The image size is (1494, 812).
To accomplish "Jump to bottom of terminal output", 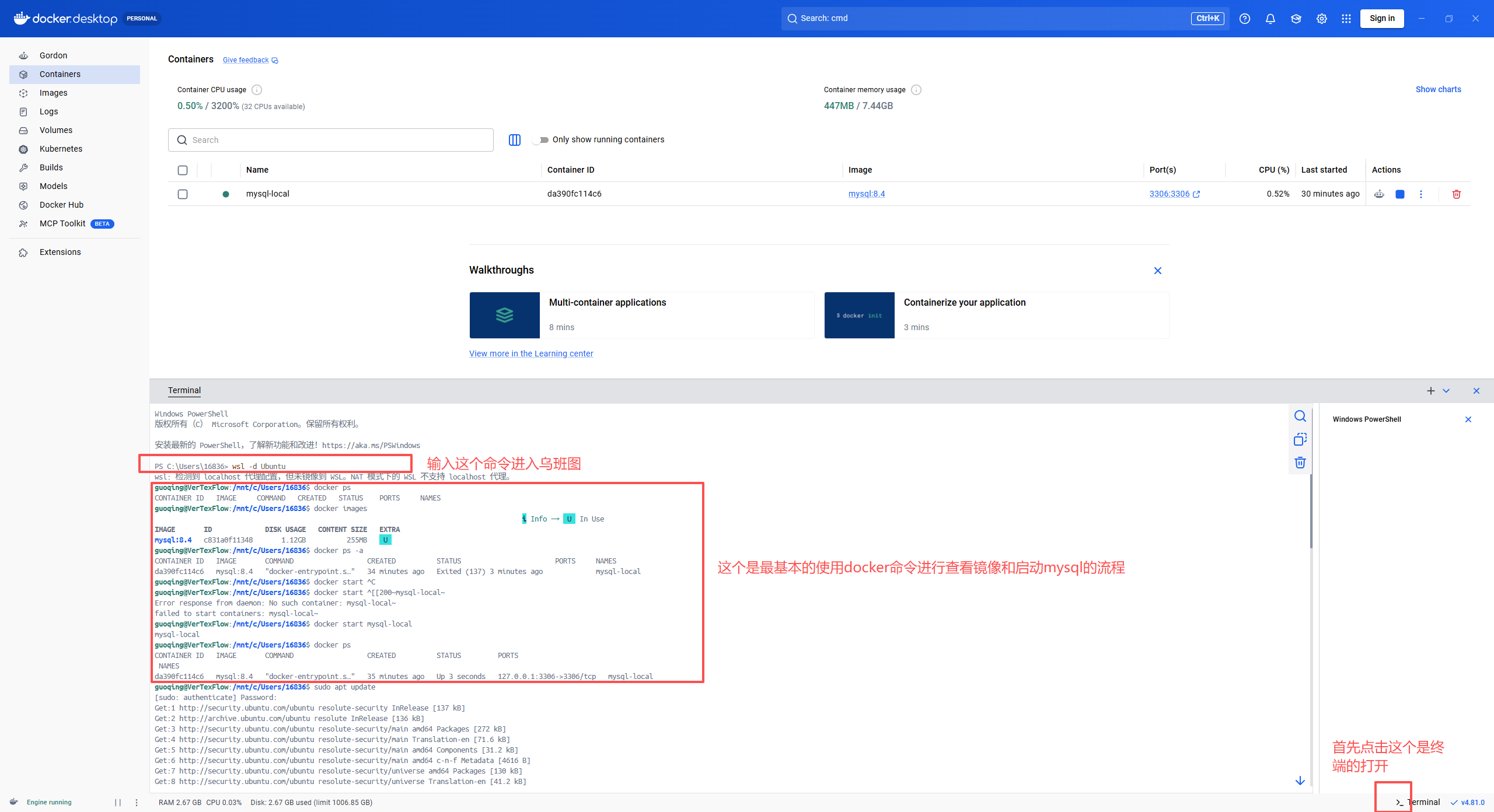I will [x=1300, y=780].
